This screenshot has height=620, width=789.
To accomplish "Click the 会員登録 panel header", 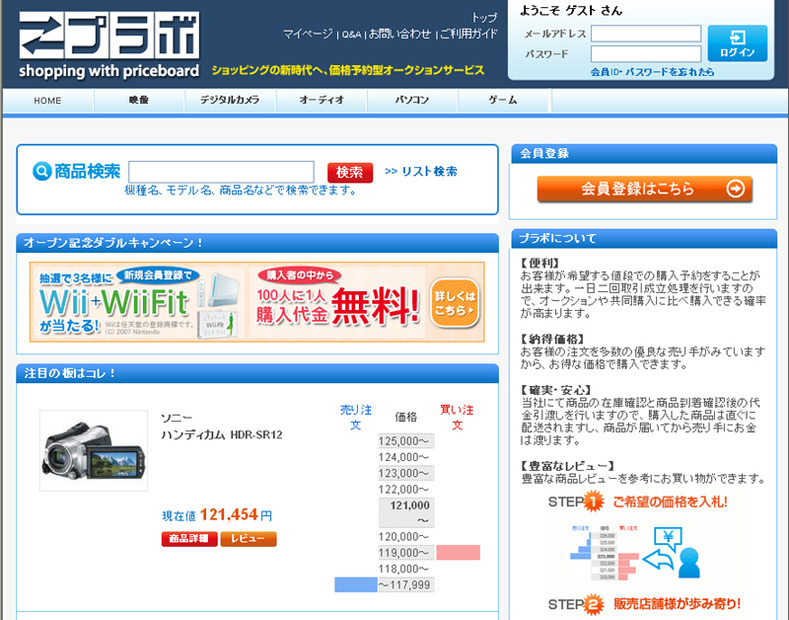I will [x=644, y=153].
